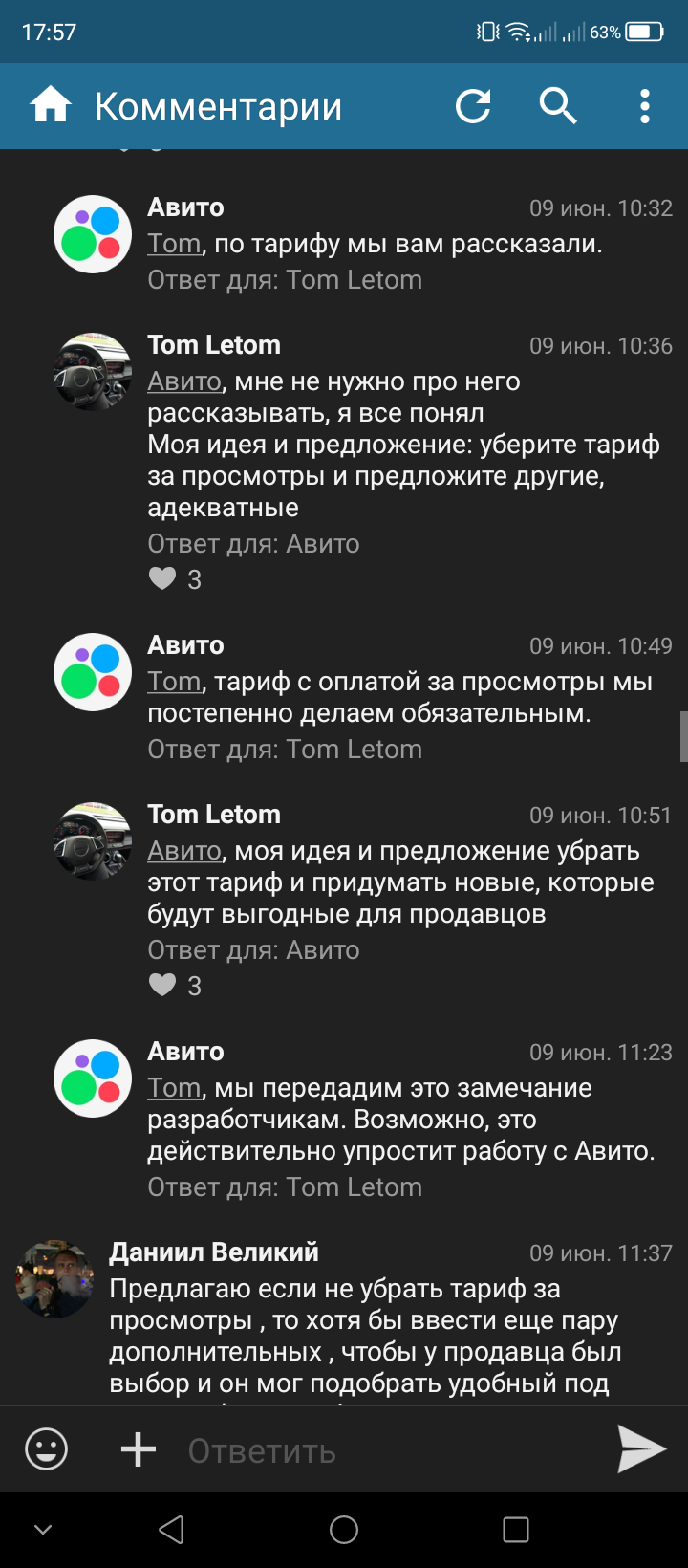Screen dimensions: 688x1568
Task: Tap the Tom mention in 10:49 reply
Action: 174,682
